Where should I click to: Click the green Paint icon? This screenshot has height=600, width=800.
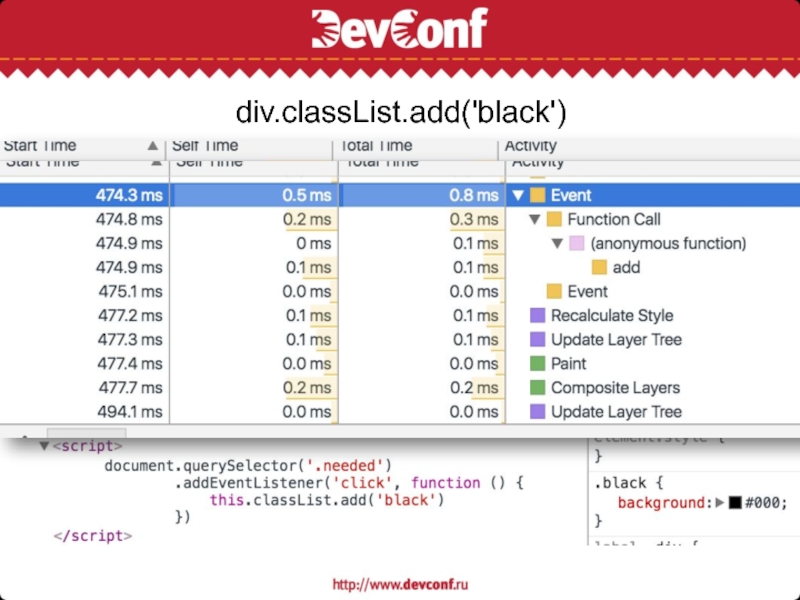click(538, 363)
